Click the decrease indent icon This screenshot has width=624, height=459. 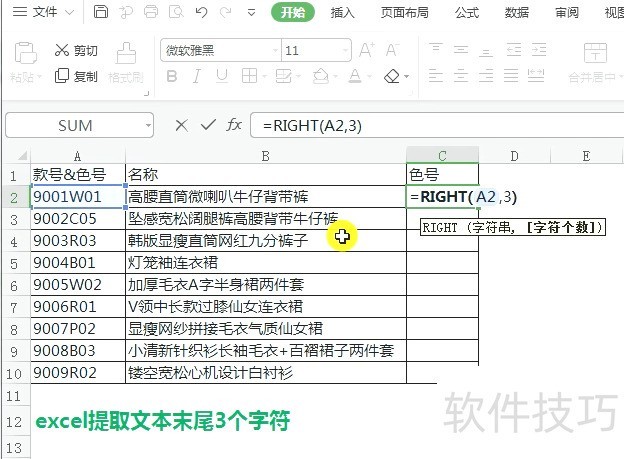coord(514,49)
